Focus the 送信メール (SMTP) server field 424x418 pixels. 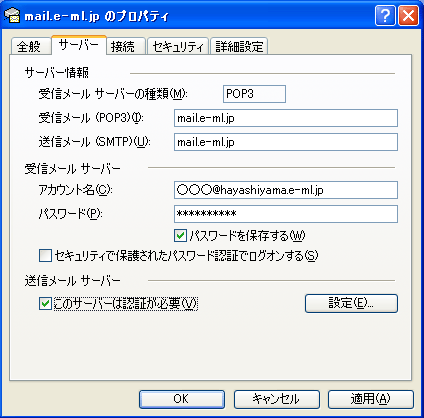point(286,142)
